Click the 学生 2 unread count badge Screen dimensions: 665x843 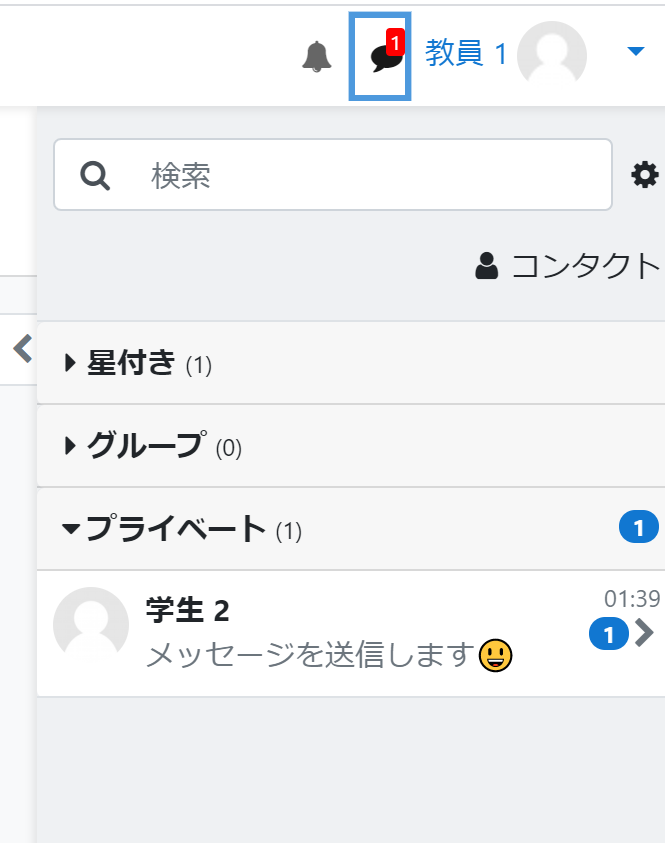609,634
